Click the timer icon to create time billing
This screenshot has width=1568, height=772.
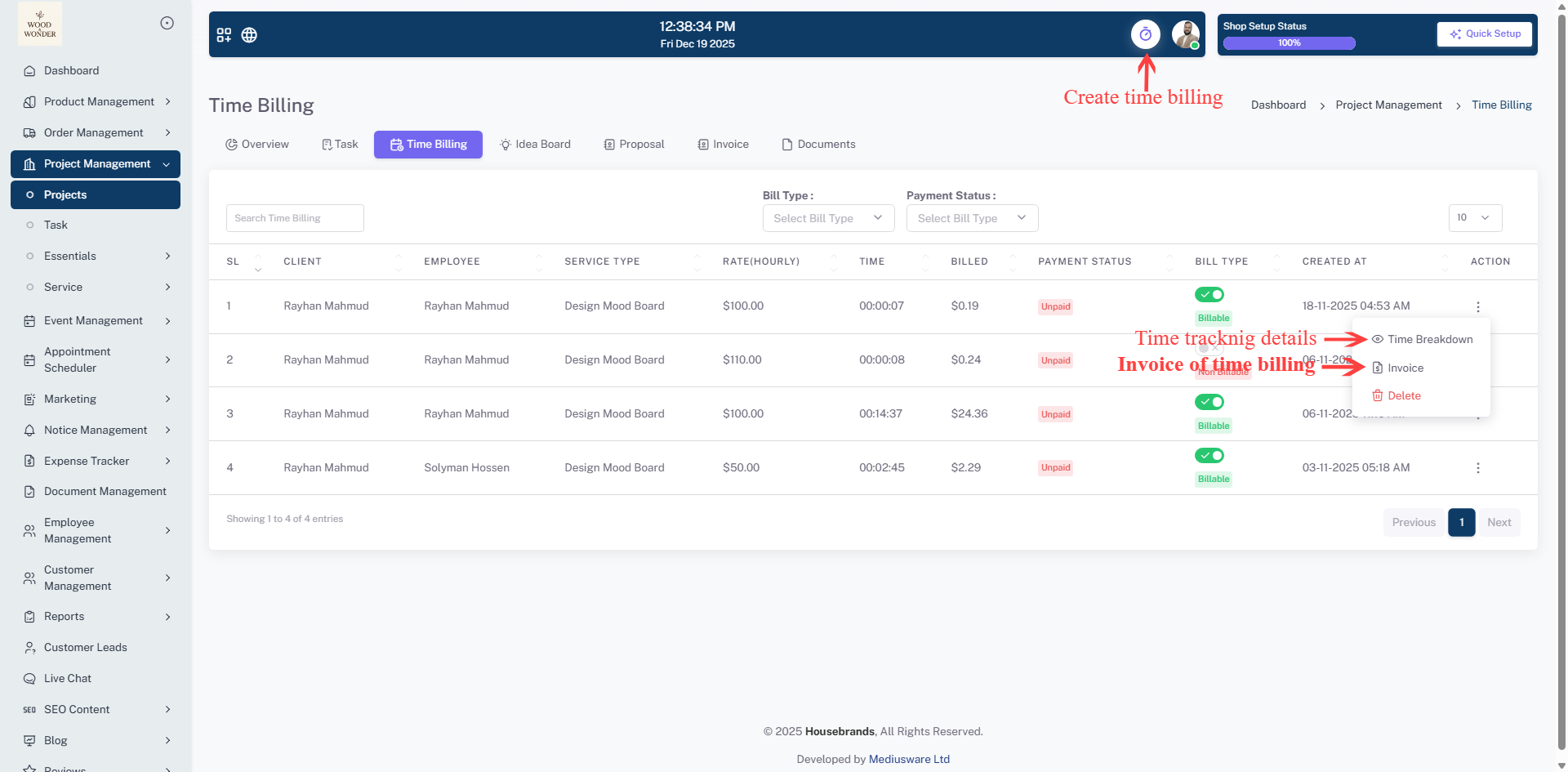click(1145, 34)
